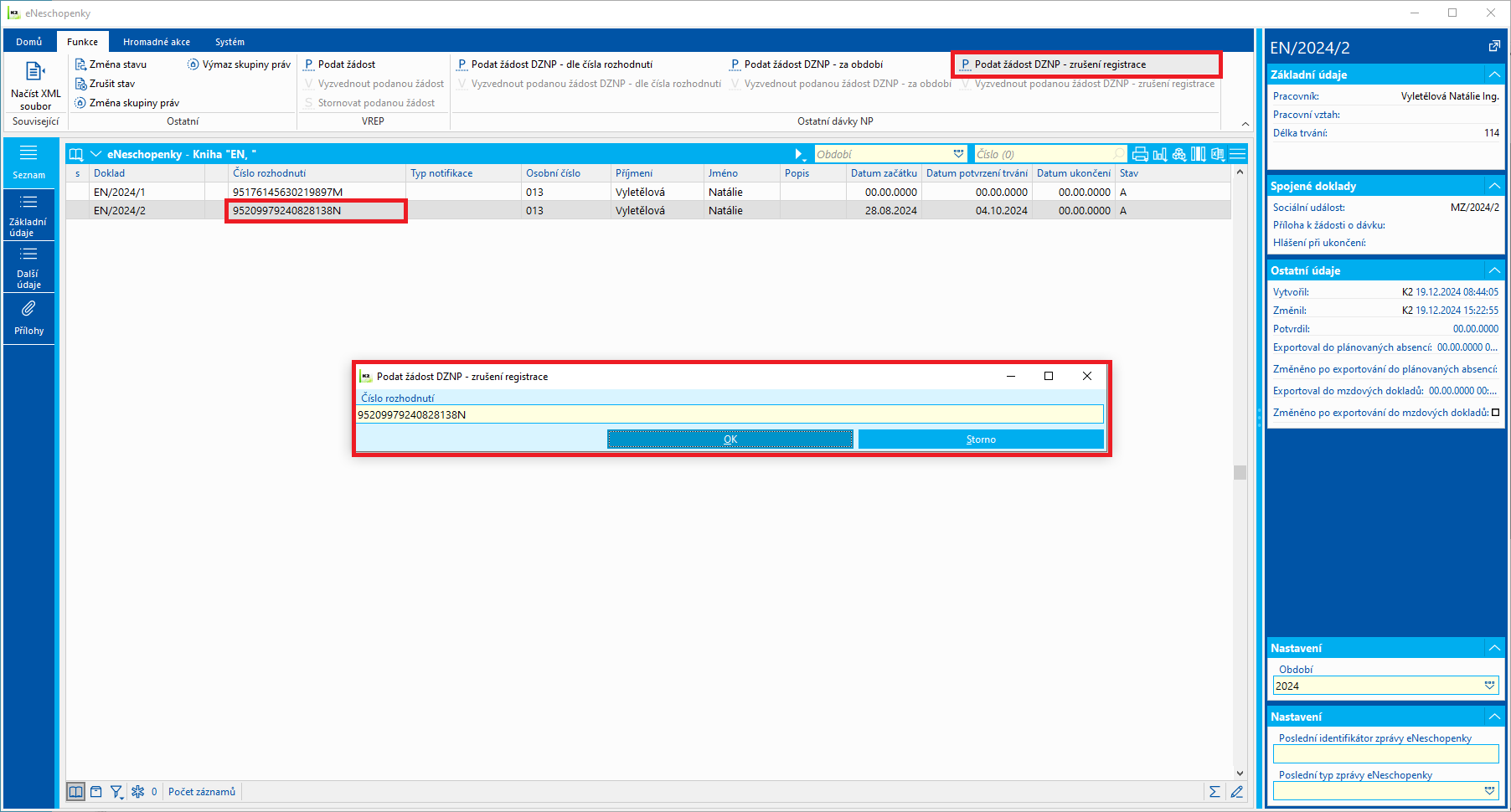The height and width of the screenshot is (812, 1511).
Task: Open the filter funnel icon in status bar
Action: [116, 792]
